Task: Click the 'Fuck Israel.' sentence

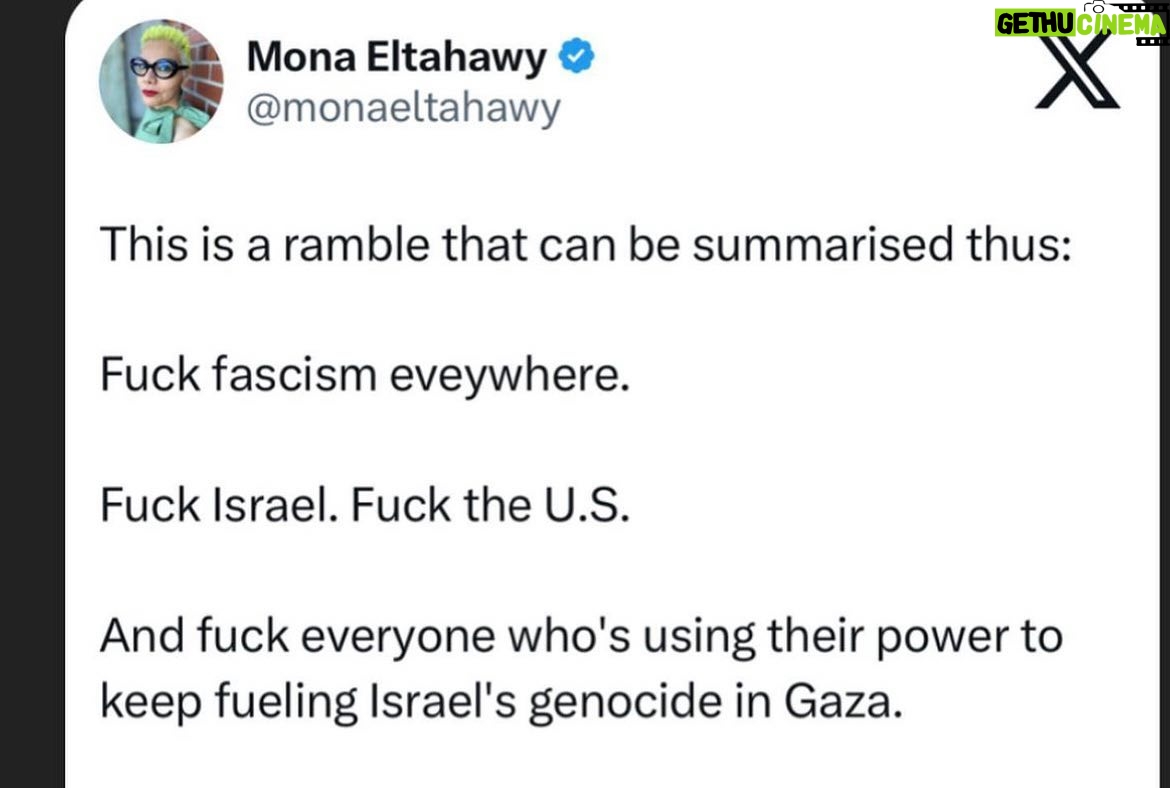Action: click(x=219, y=504)
